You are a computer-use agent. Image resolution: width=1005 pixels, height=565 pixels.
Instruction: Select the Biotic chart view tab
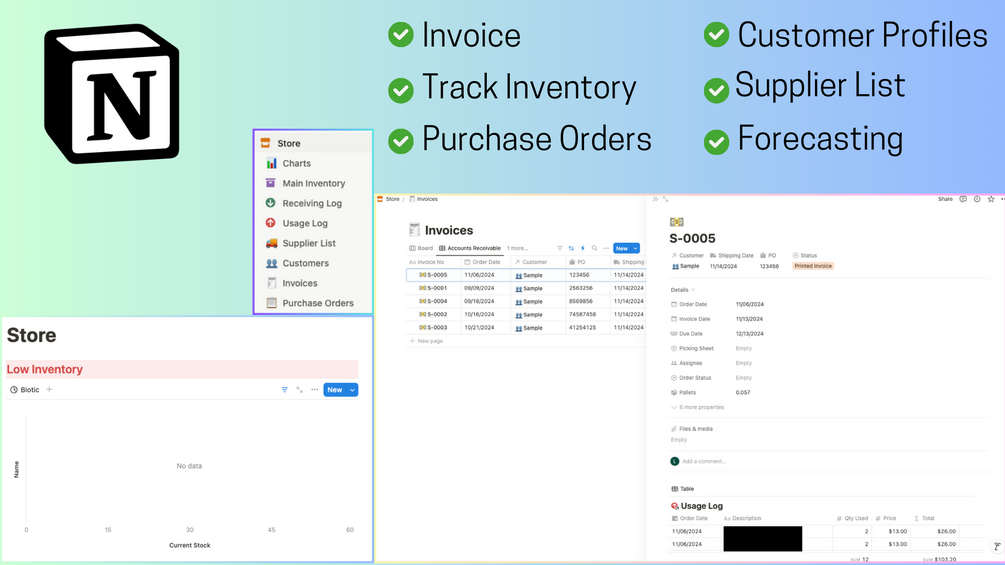tap(25, 389)
